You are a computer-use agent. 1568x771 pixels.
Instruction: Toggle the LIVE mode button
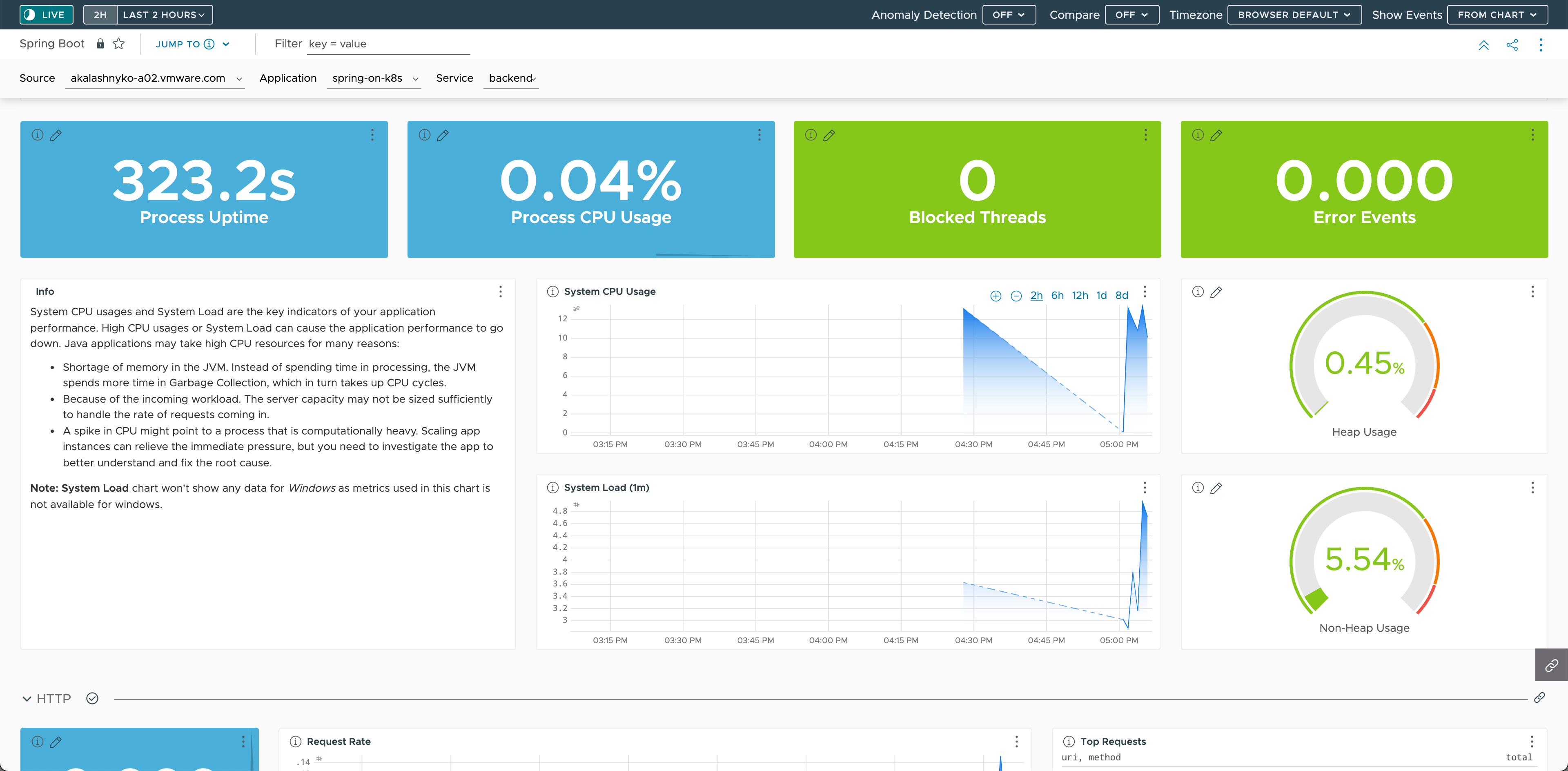(x=46, y=15)
